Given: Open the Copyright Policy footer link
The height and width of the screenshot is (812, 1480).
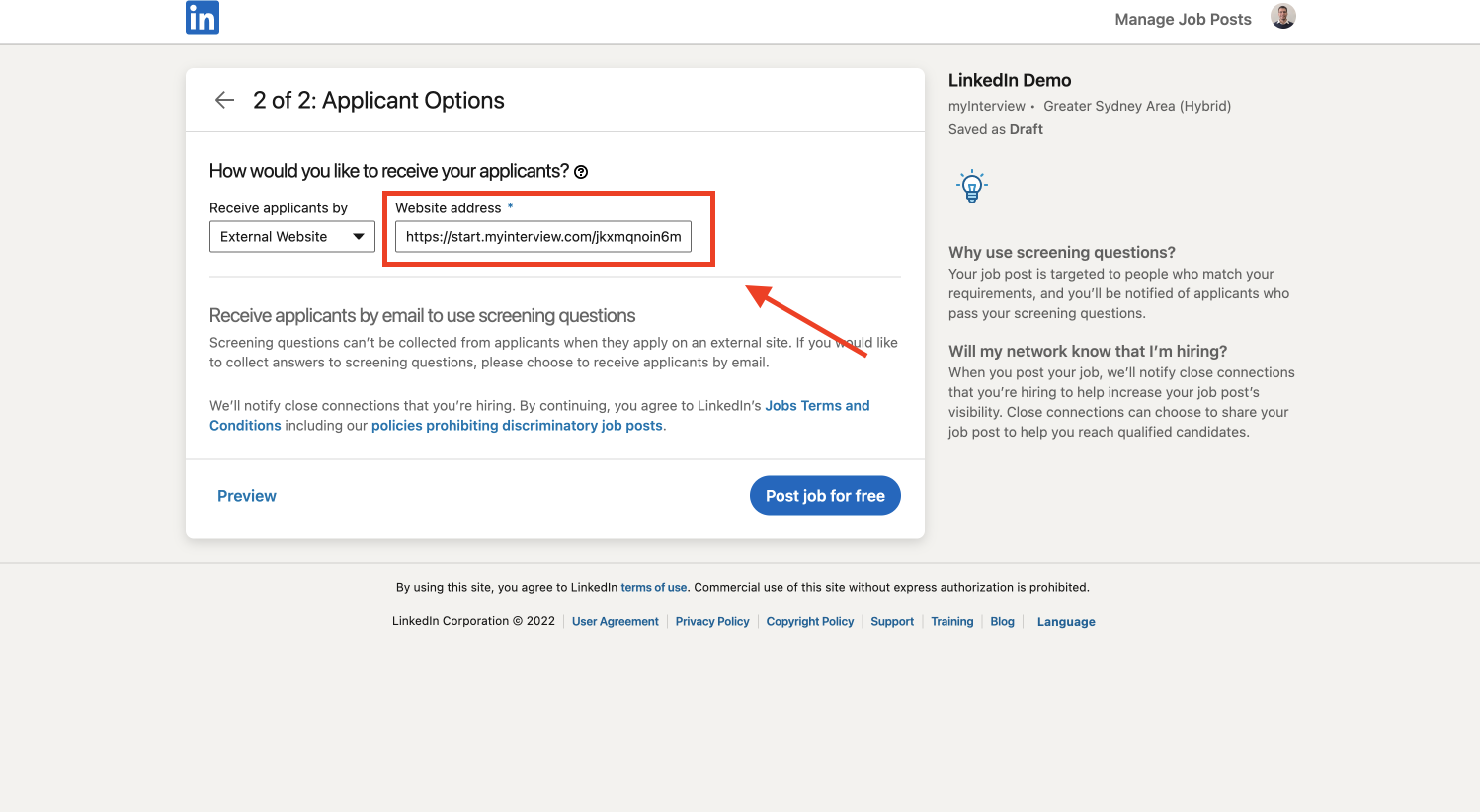Looking at the screenshot, I should 809,622.
